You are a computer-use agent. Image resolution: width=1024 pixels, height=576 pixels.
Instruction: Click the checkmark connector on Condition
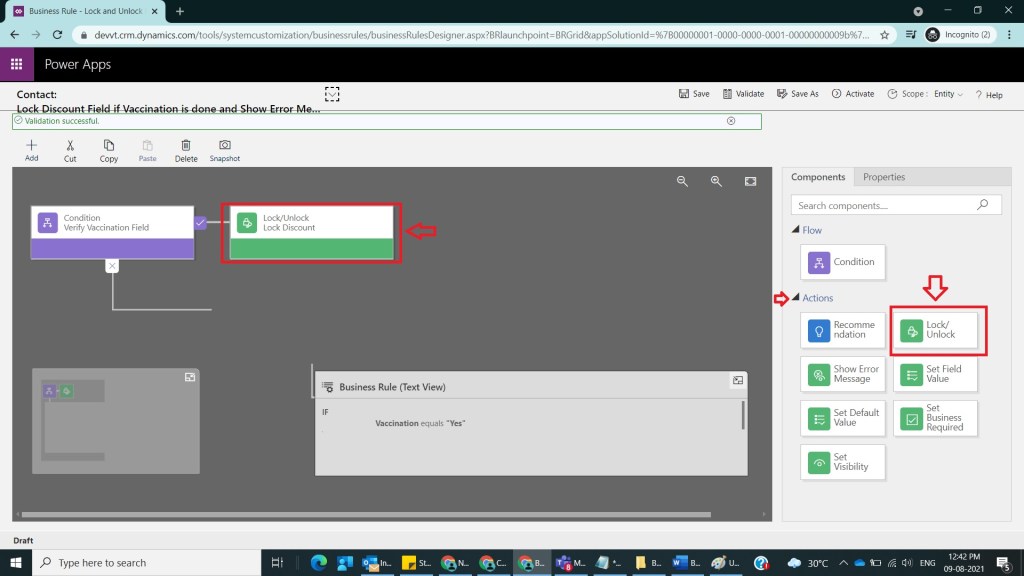200,222
